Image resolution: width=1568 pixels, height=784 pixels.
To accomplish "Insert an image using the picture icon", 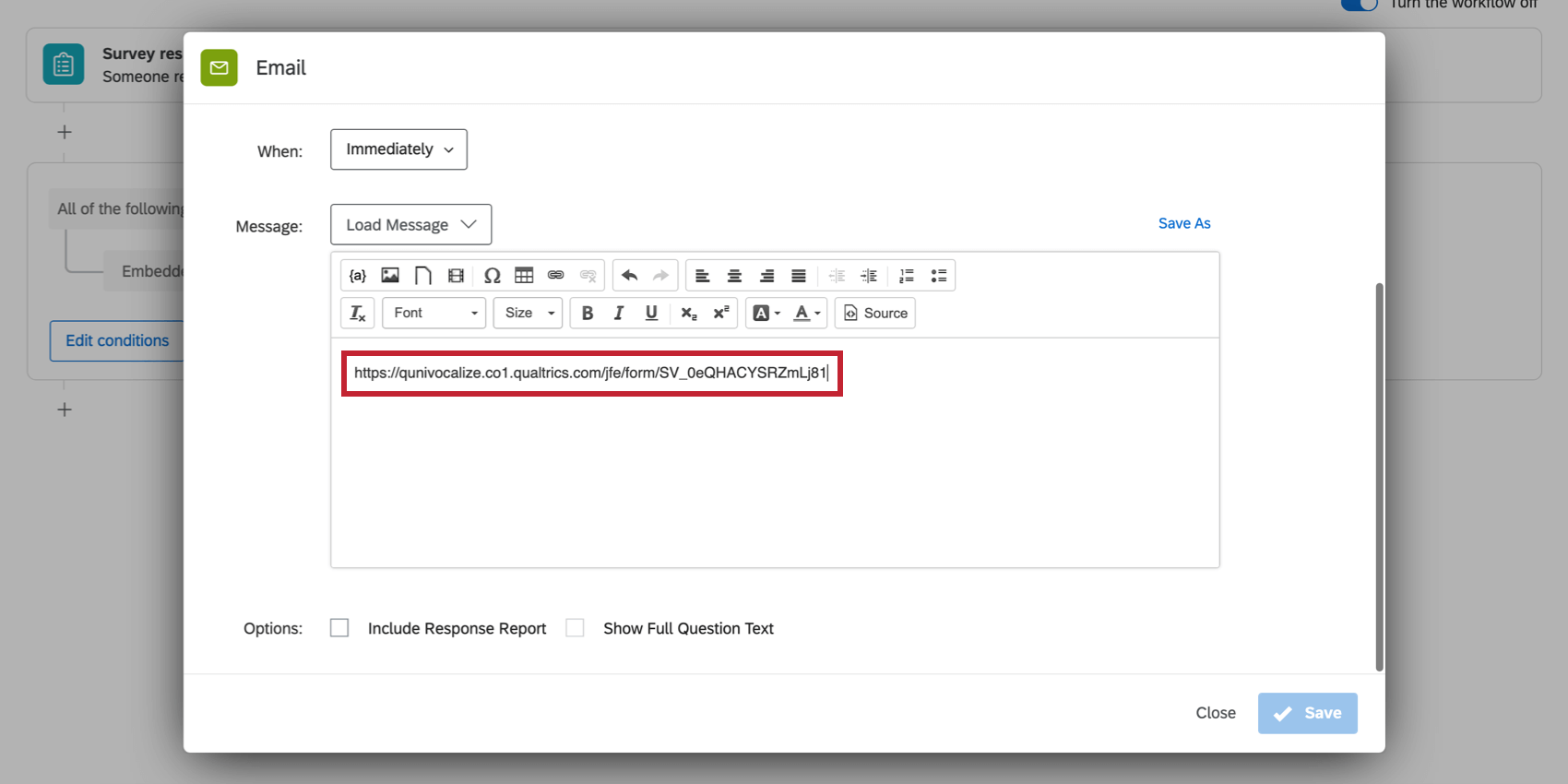I will (x=390, y=276).
